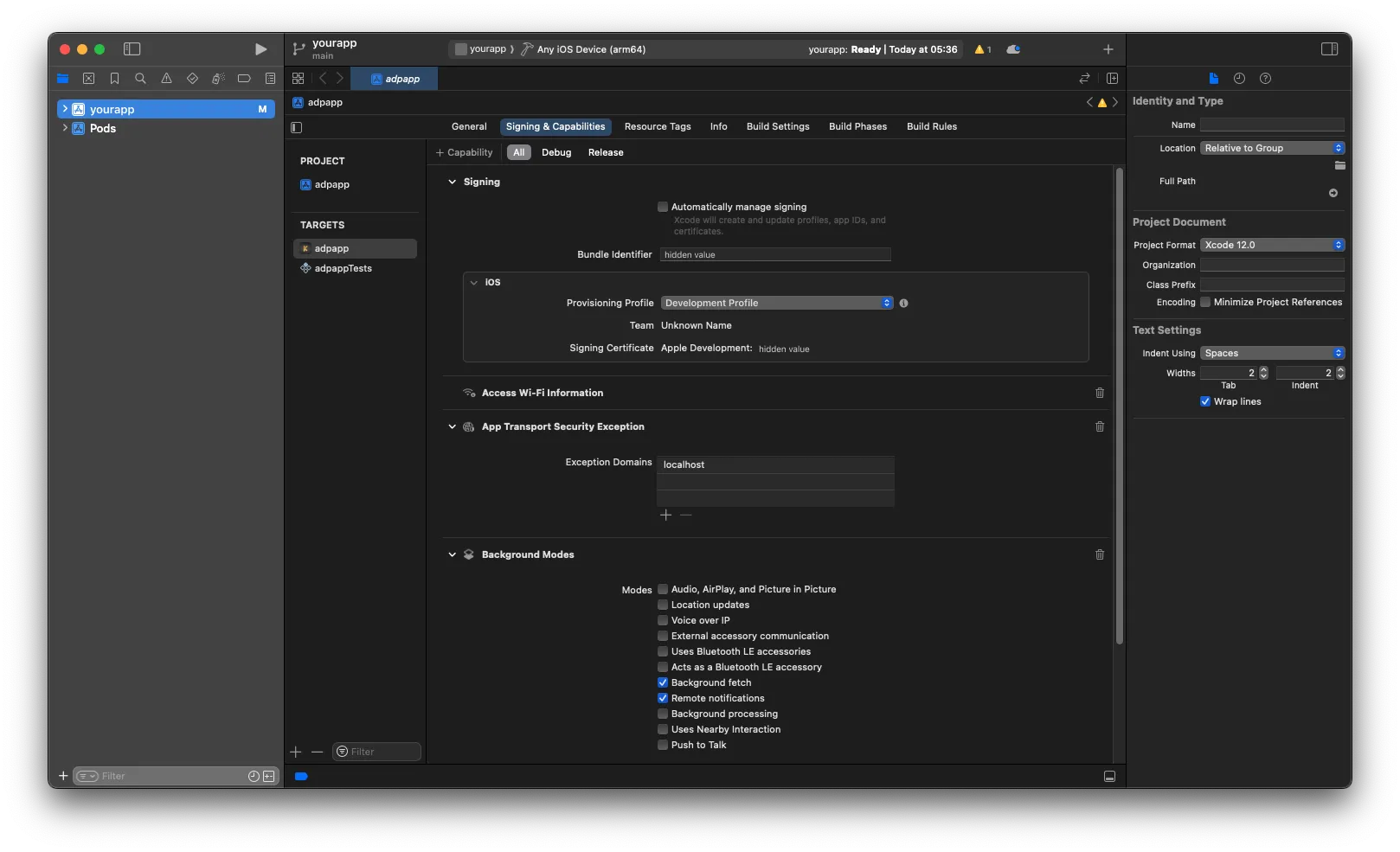Open the debug navigator icon
The width and height of the screenshot is (1400, 852).
218,79
